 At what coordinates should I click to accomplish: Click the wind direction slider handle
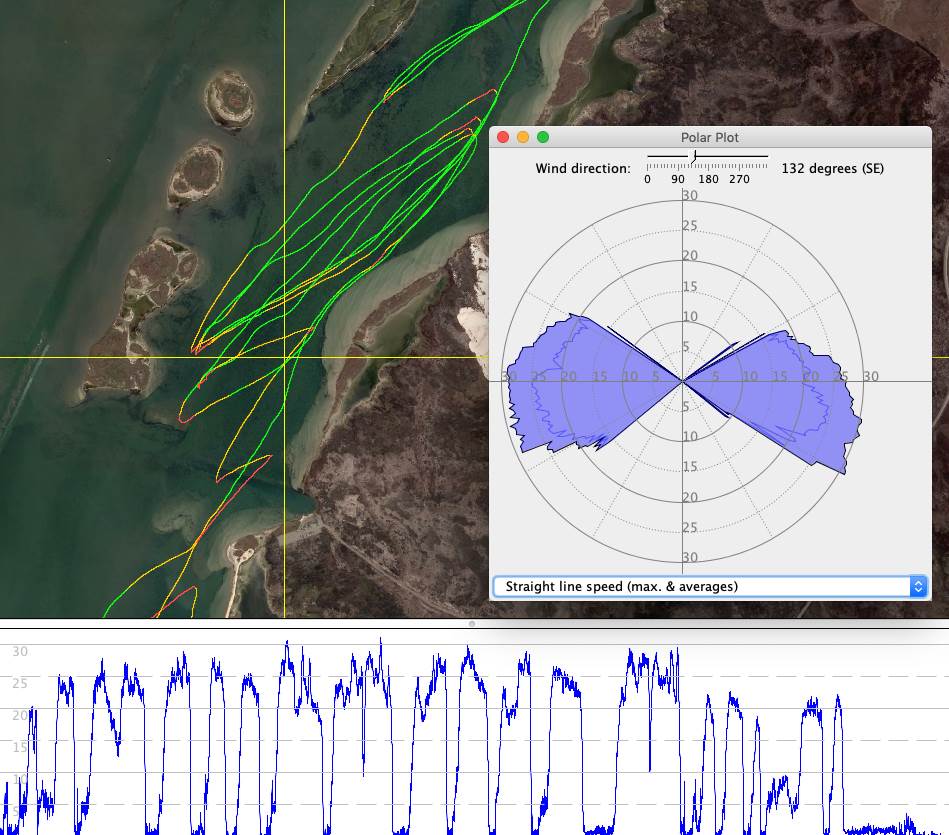[x=694, y=157]
